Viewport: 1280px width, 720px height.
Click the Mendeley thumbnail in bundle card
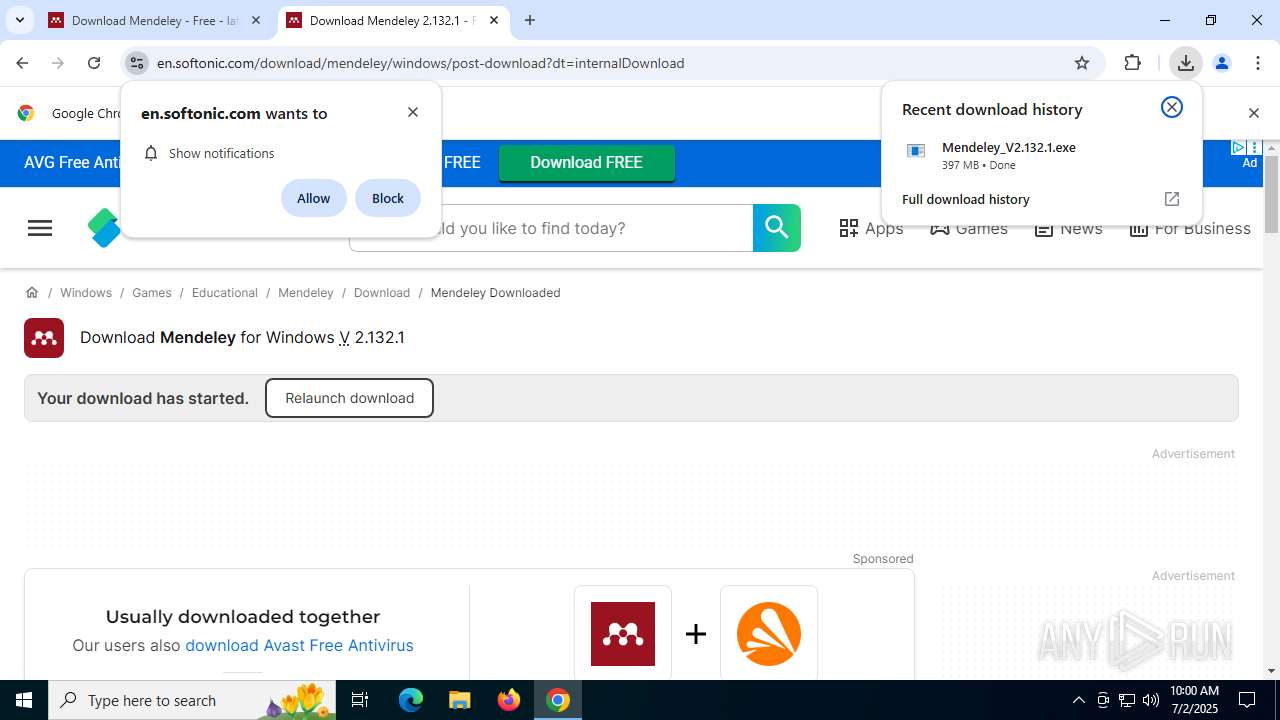point(623,634)
